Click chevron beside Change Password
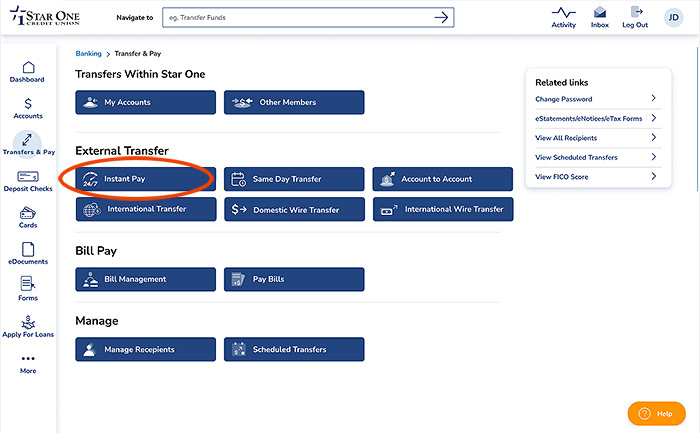700x433 pixels. coord(654,98)
